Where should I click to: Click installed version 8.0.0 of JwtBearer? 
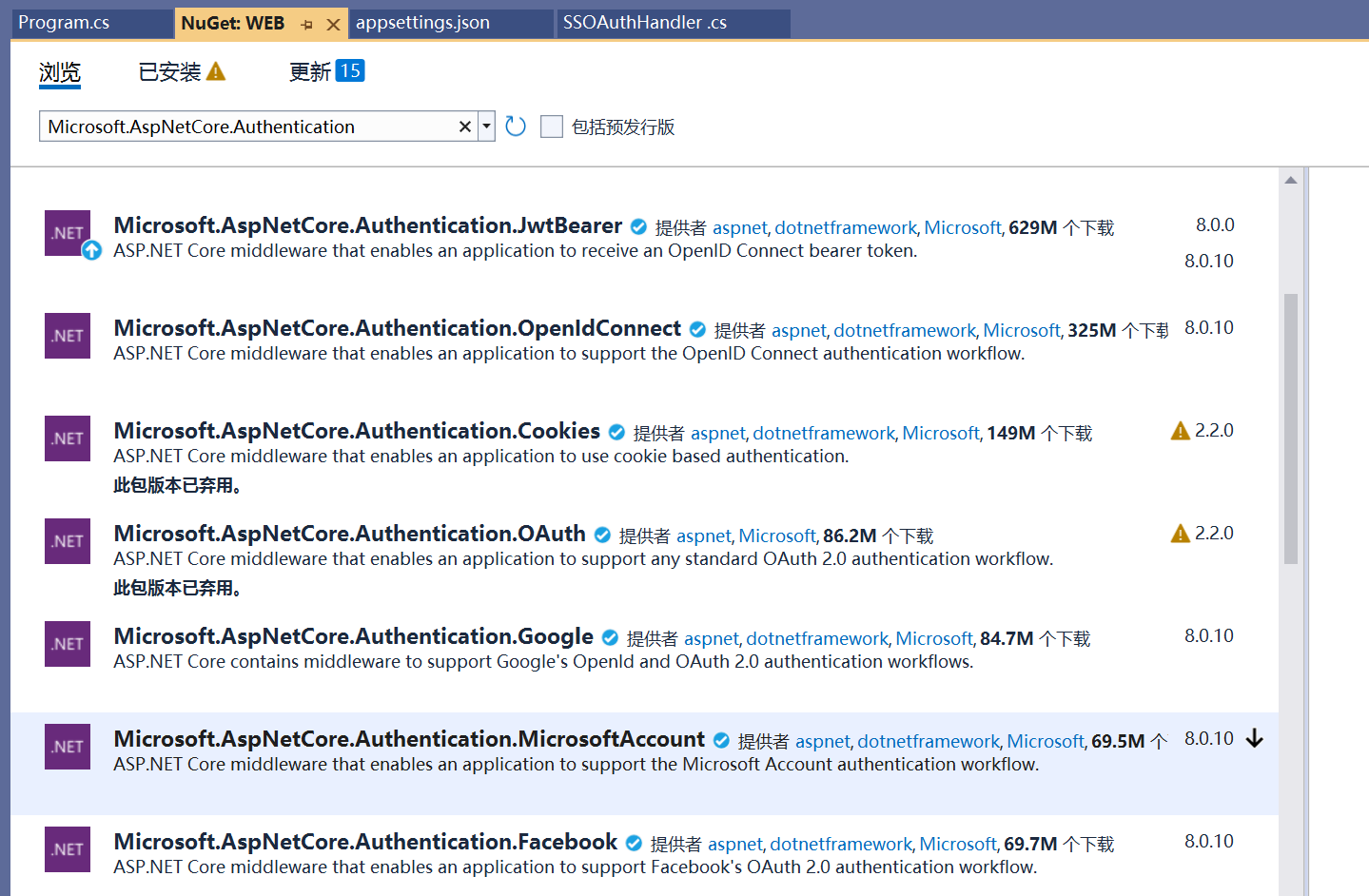click(1215, 225)
